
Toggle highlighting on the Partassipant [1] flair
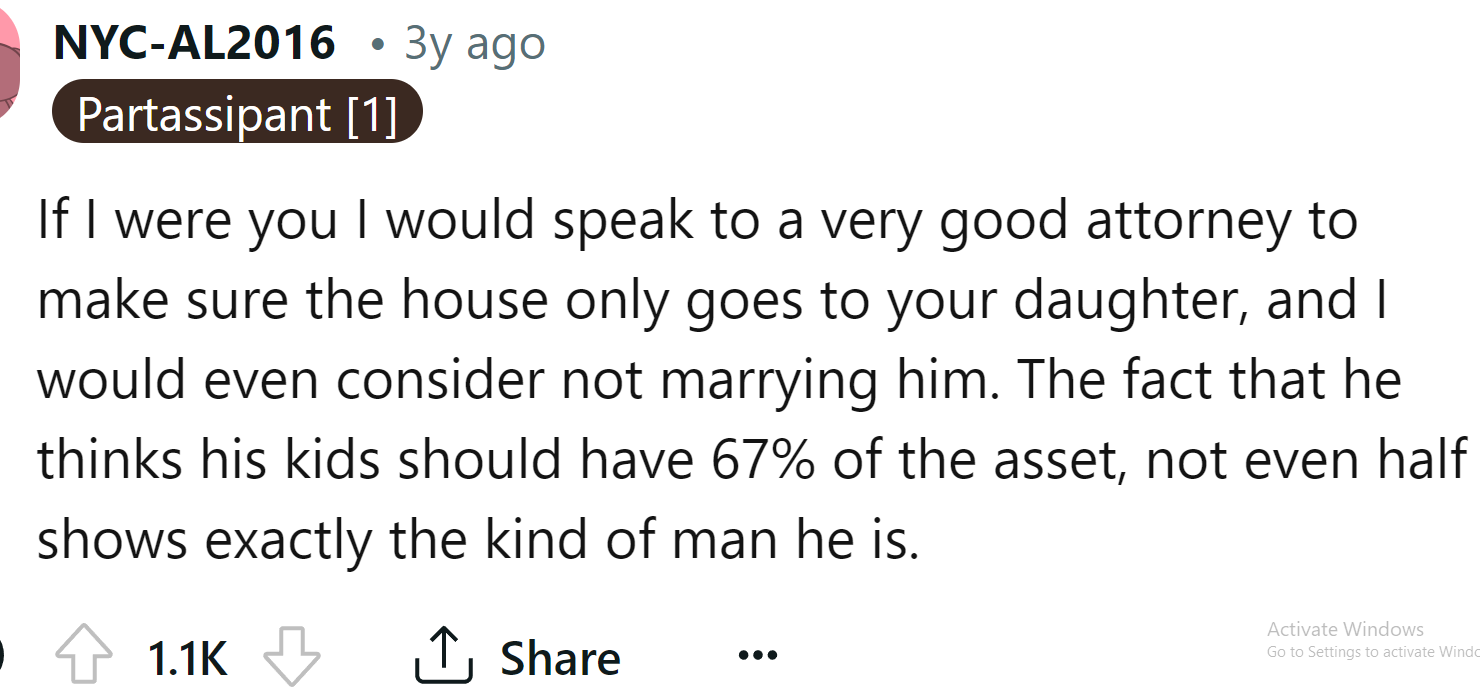click(237, 113)
